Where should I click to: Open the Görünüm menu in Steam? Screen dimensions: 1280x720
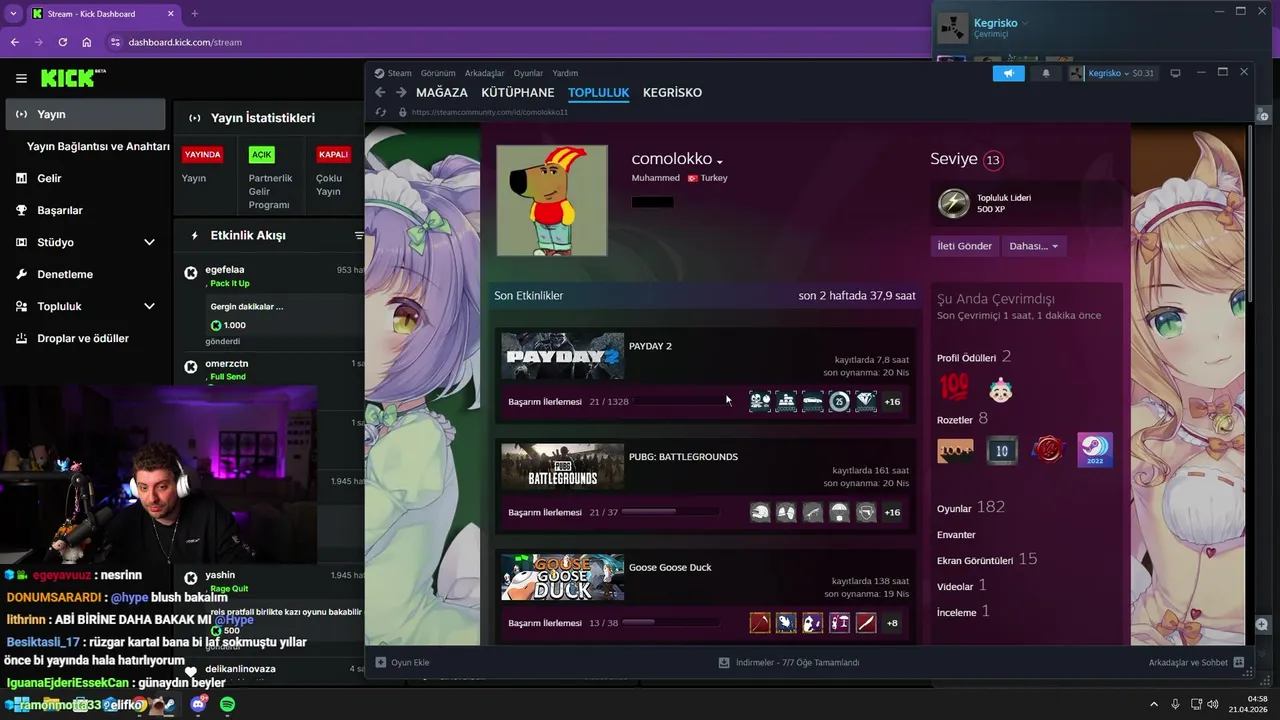point(438,73)
